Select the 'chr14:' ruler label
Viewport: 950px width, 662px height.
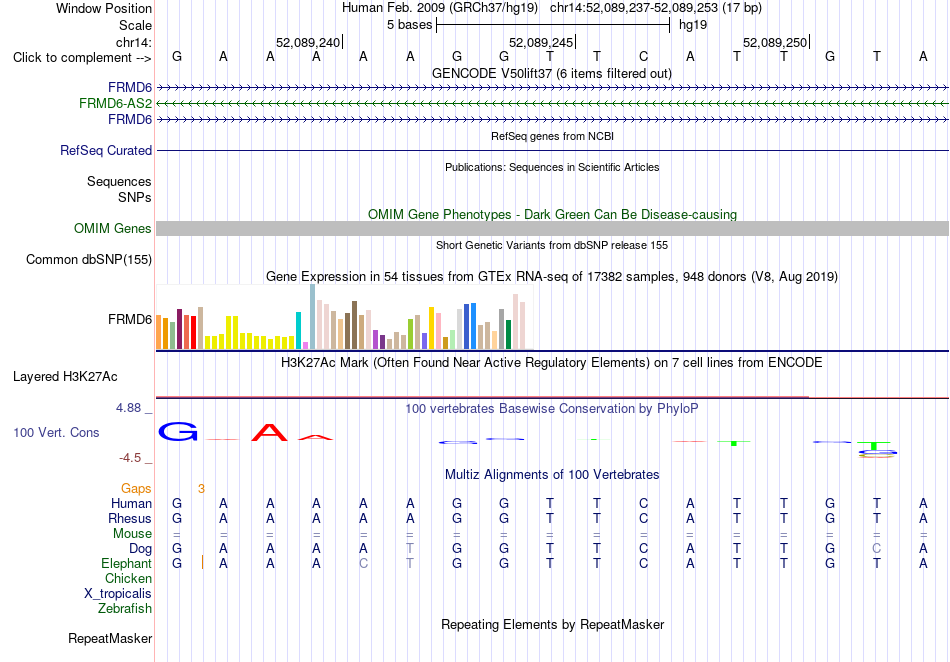(134, 42)
